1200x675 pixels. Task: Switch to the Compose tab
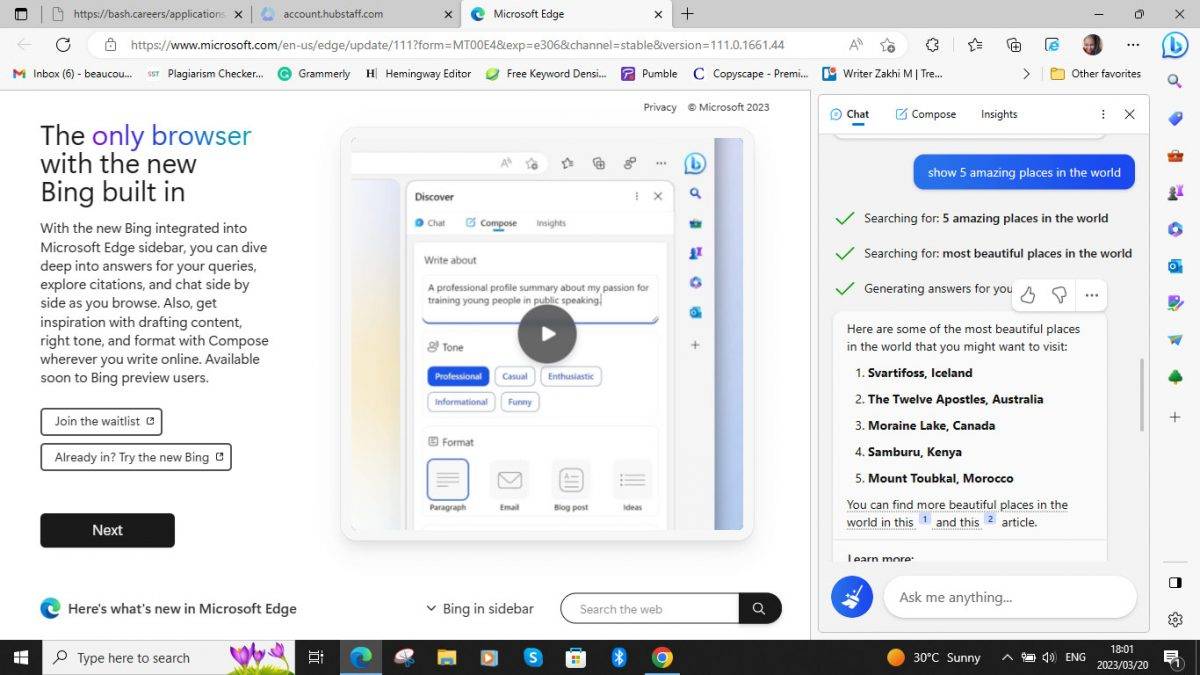(x=925, y=114)
